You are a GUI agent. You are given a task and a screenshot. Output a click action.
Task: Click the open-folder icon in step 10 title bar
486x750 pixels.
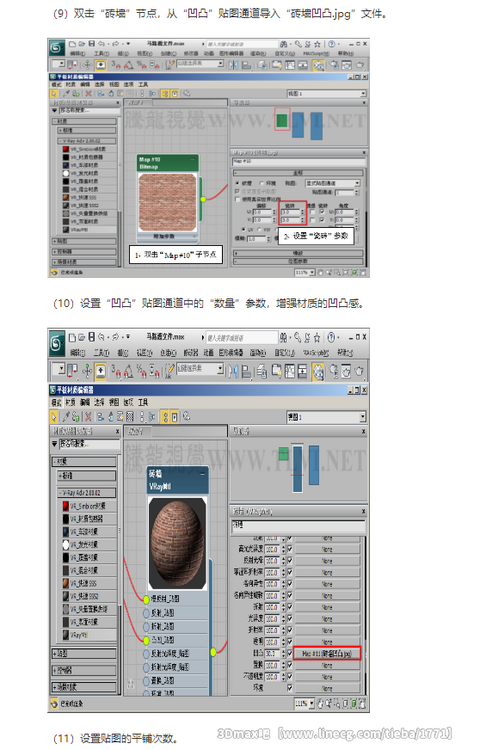(x=82, y=337)
